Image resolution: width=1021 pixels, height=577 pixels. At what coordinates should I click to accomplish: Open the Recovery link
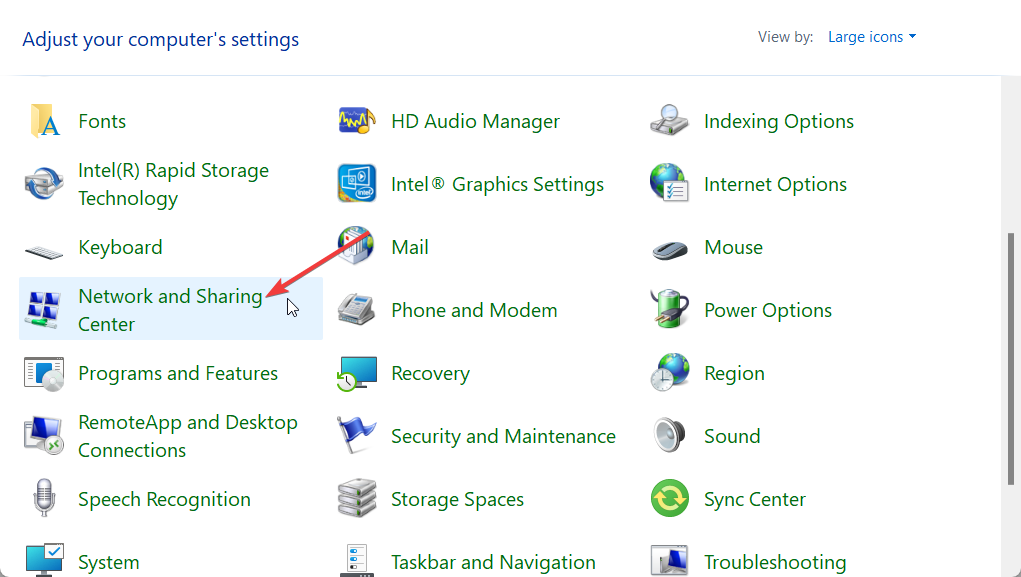tap(430, 373)
